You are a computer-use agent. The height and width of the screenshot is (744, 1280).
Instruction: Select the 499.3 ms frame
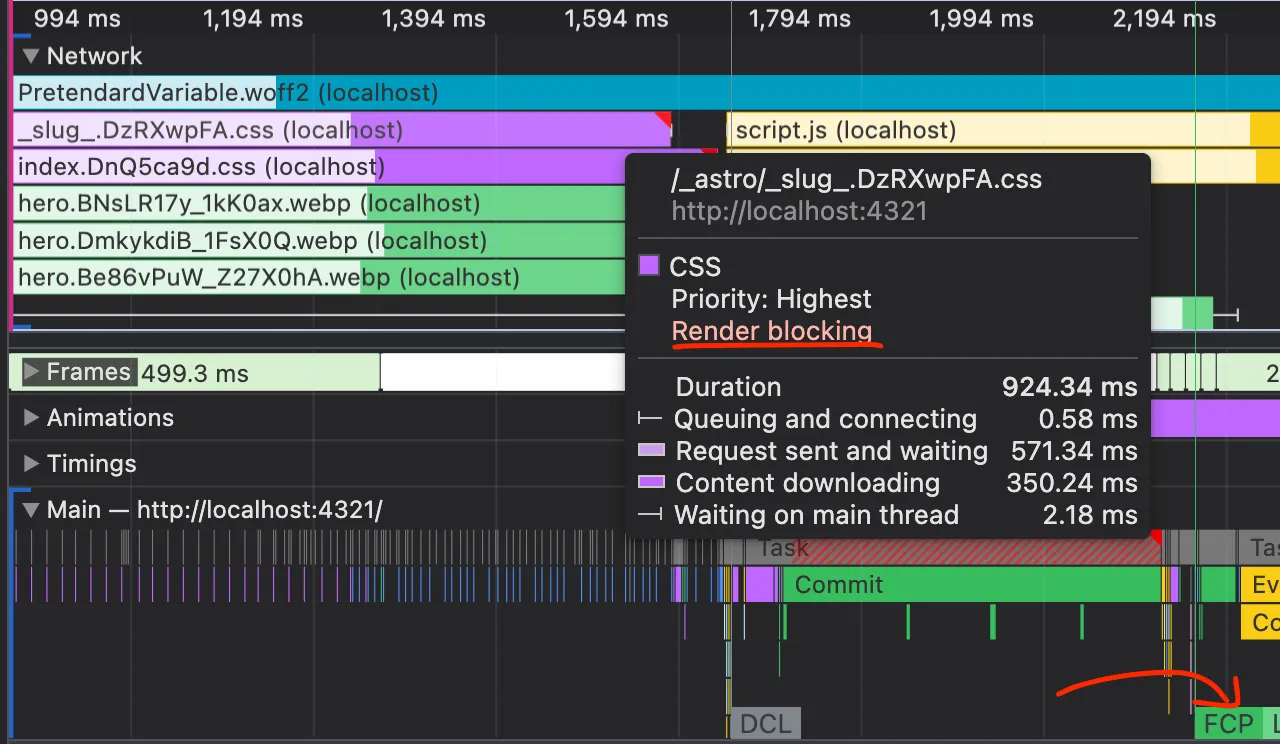coord(194,374)
